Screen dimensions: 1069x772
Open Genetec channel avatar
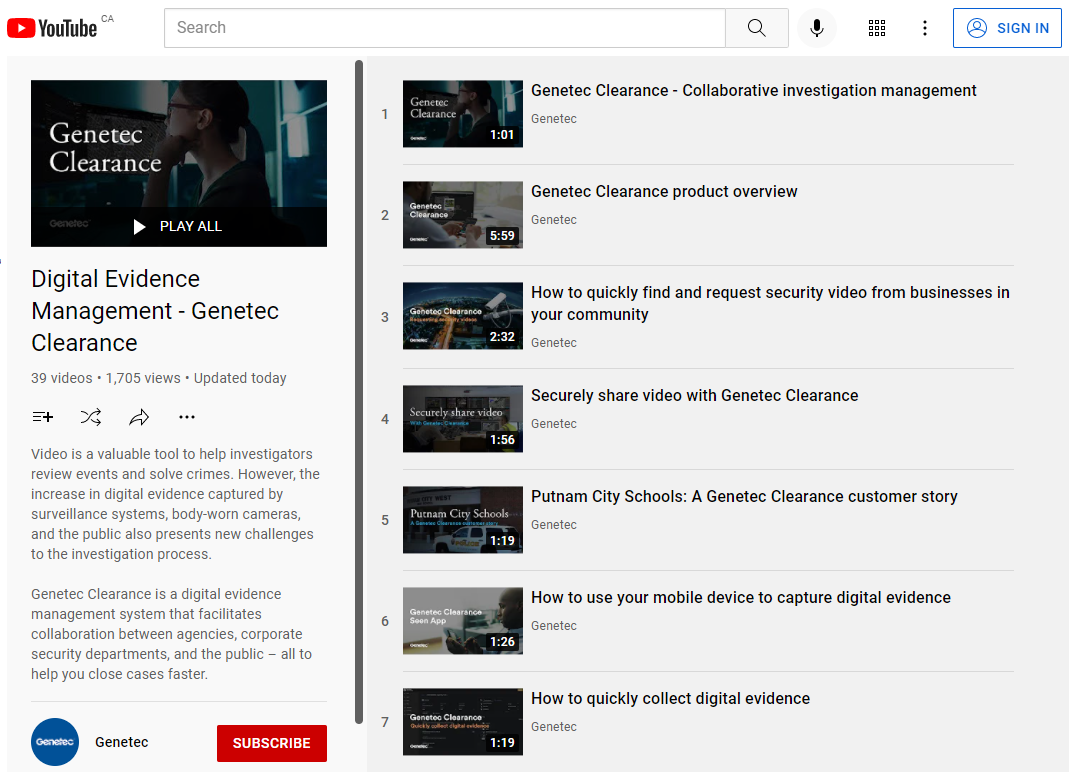point(55,742)
